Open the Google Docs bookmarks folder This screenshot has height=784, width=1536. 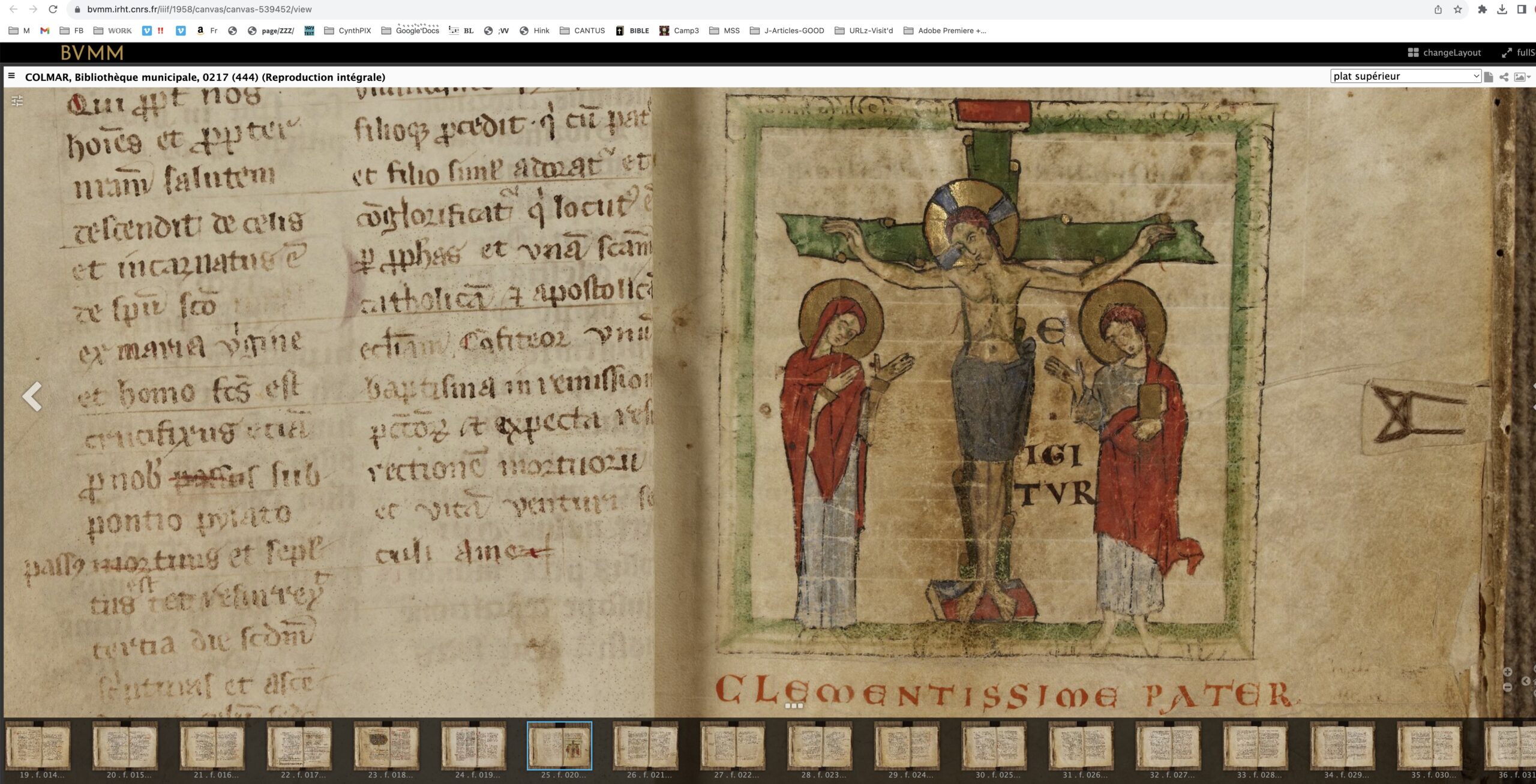[x=410, y=31]
